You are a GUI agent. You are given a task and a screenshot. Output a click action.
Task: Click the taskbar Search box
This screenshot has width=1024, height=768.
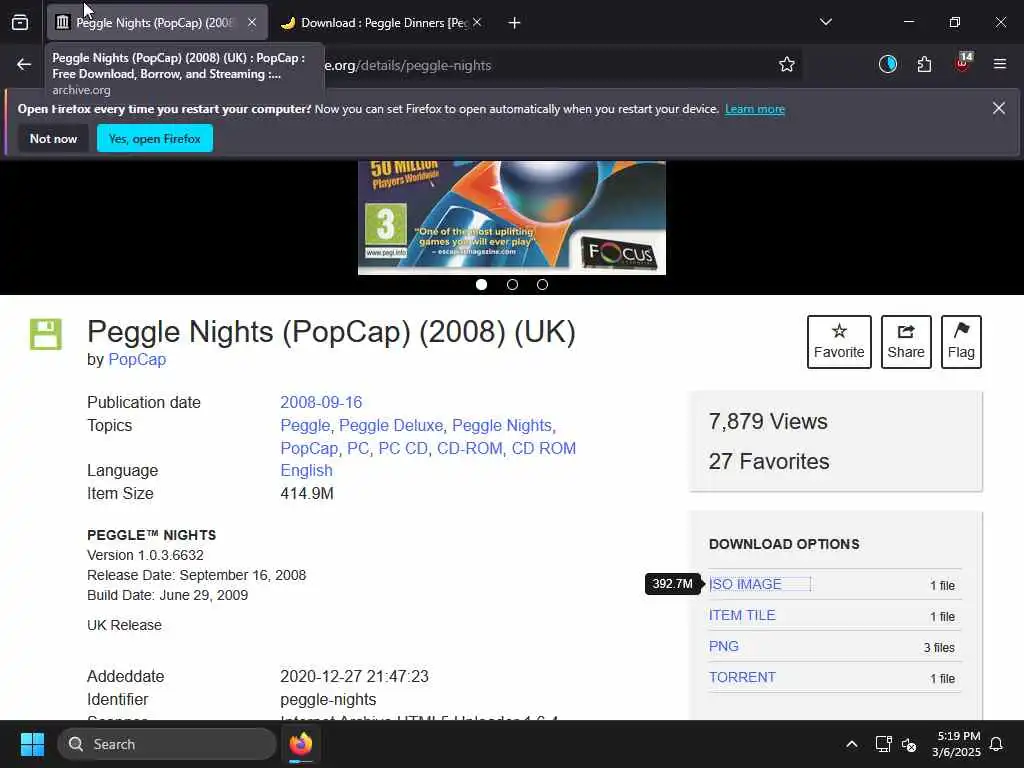coord(167,744)
